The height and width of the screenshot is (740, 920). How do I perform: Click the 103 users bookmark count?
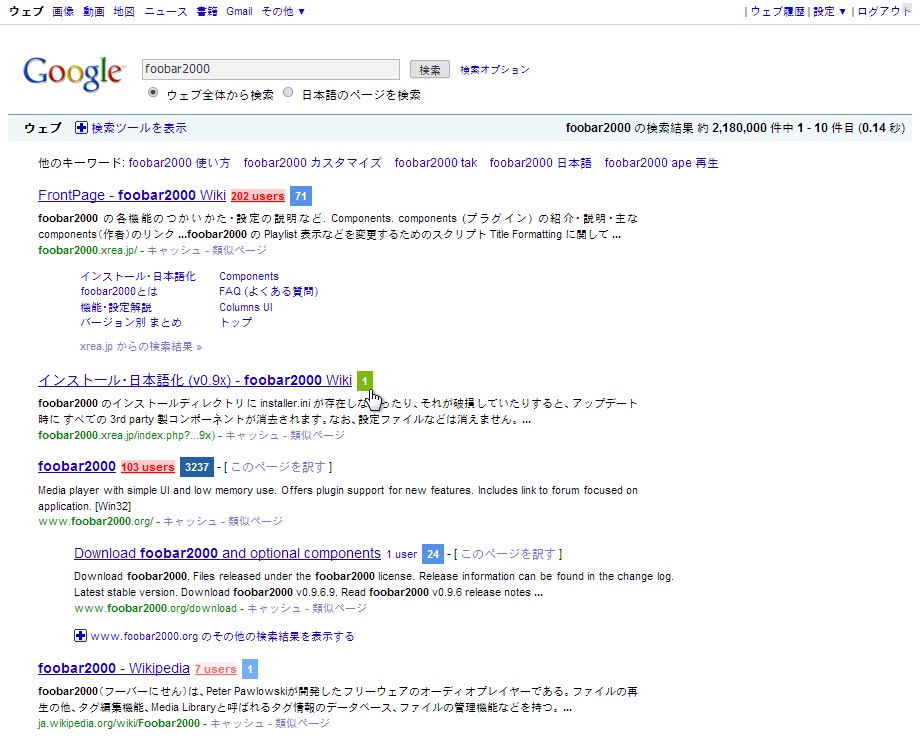point(148,467)
